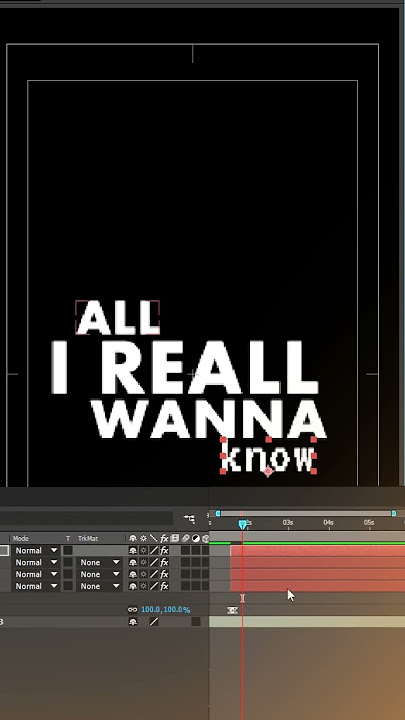Toggle fx effects switch on fourth layer
This screenshot has height=720, width=405.
pos(164,586)
